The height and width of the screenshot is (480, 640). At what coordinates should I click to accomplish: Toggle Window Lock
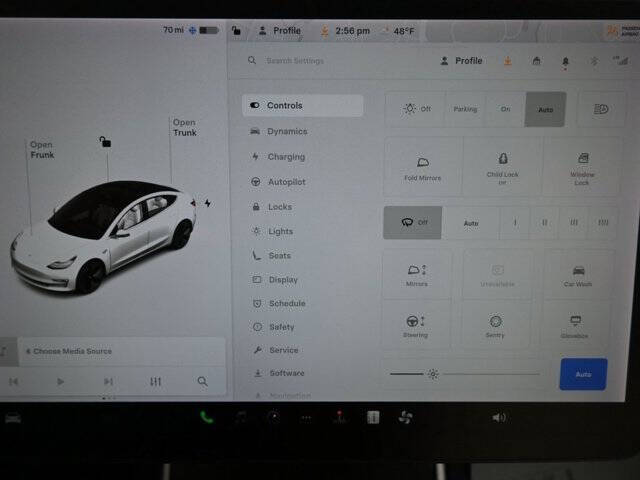pos(582,168)
